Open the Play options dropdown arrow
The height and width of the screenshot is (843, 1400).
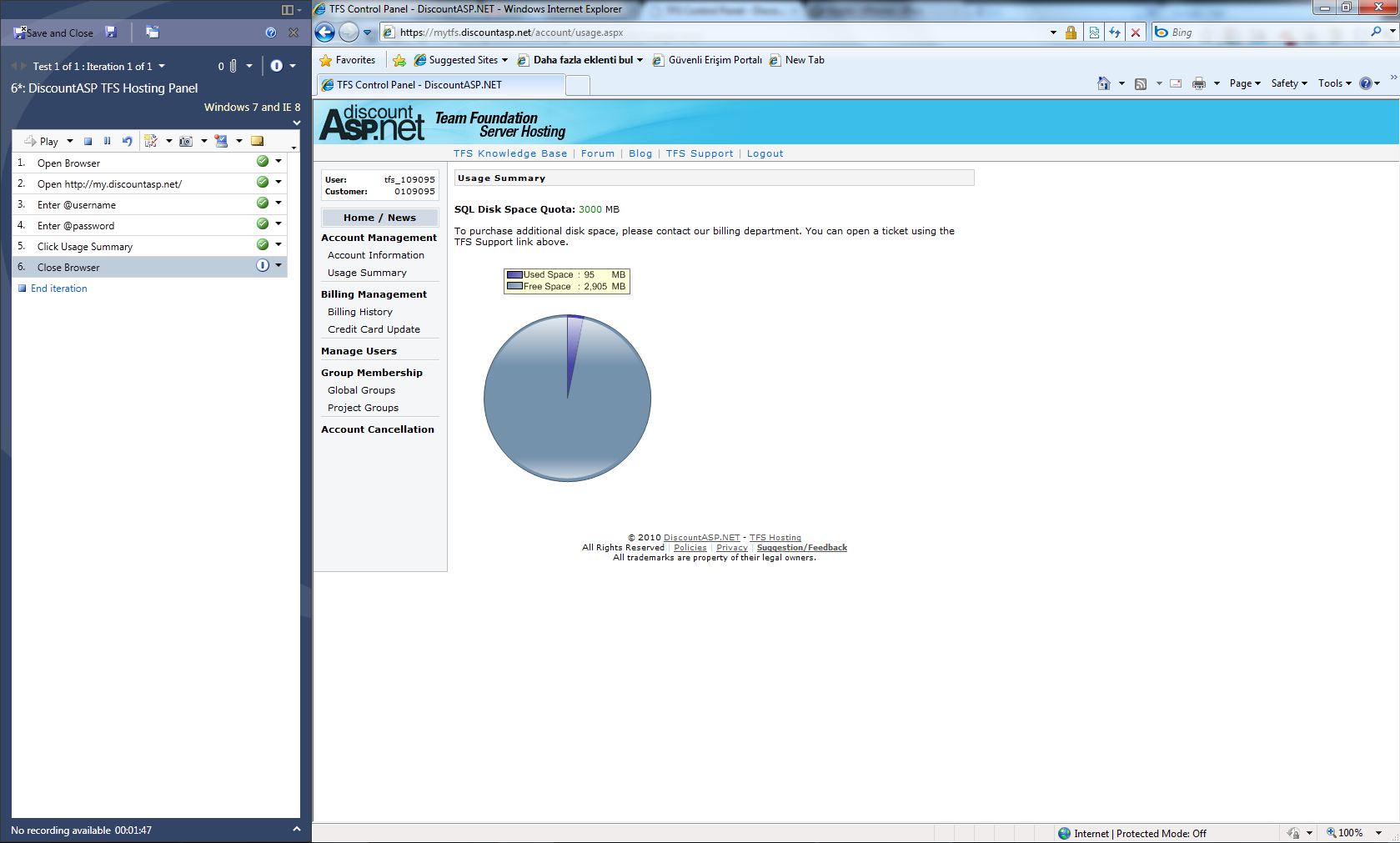pyautogui.click(x=70, y=141)
